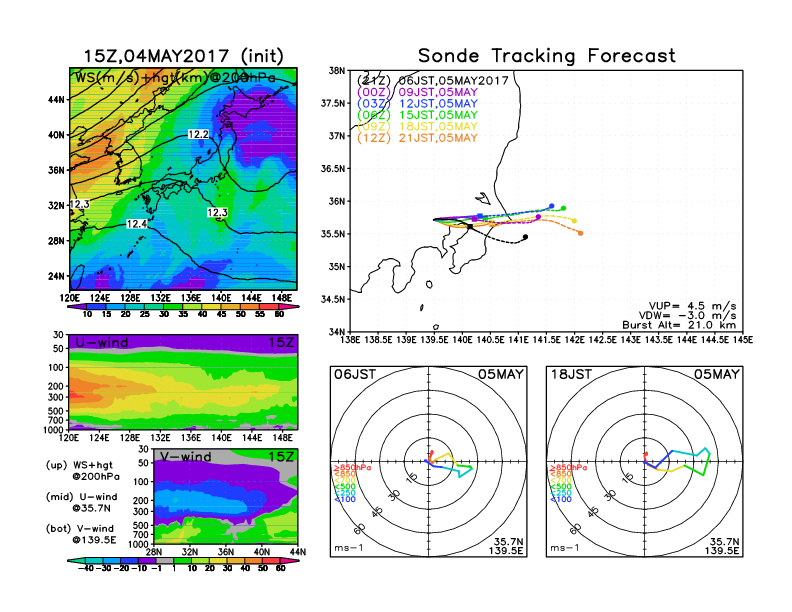Image resolution: width=792 pixels, height=612 pixels.
Task: Click "139.5E" coordinate in 18JST hodograph
Action: pos(722,550)
